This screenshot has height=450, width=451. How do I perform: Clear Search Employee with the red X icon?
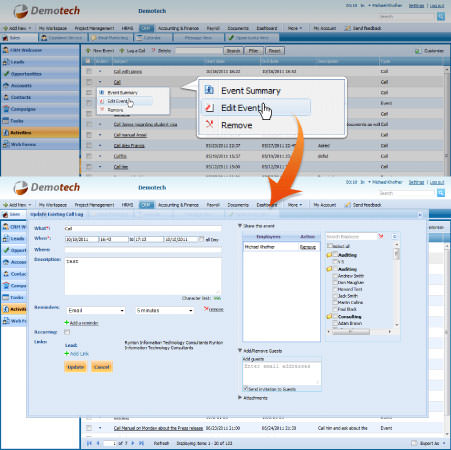[x=381, y=236]
